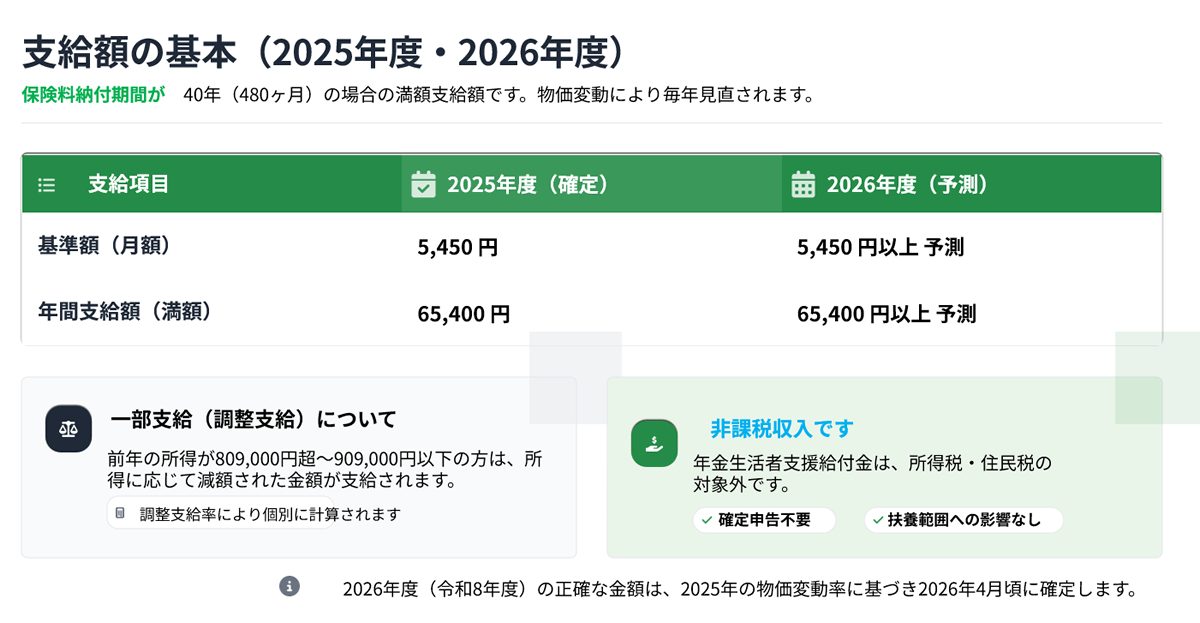Screen dimensions: 1200x623
Task: Click the calendar-check icon for 2025年度
Action: click(424, 184)
